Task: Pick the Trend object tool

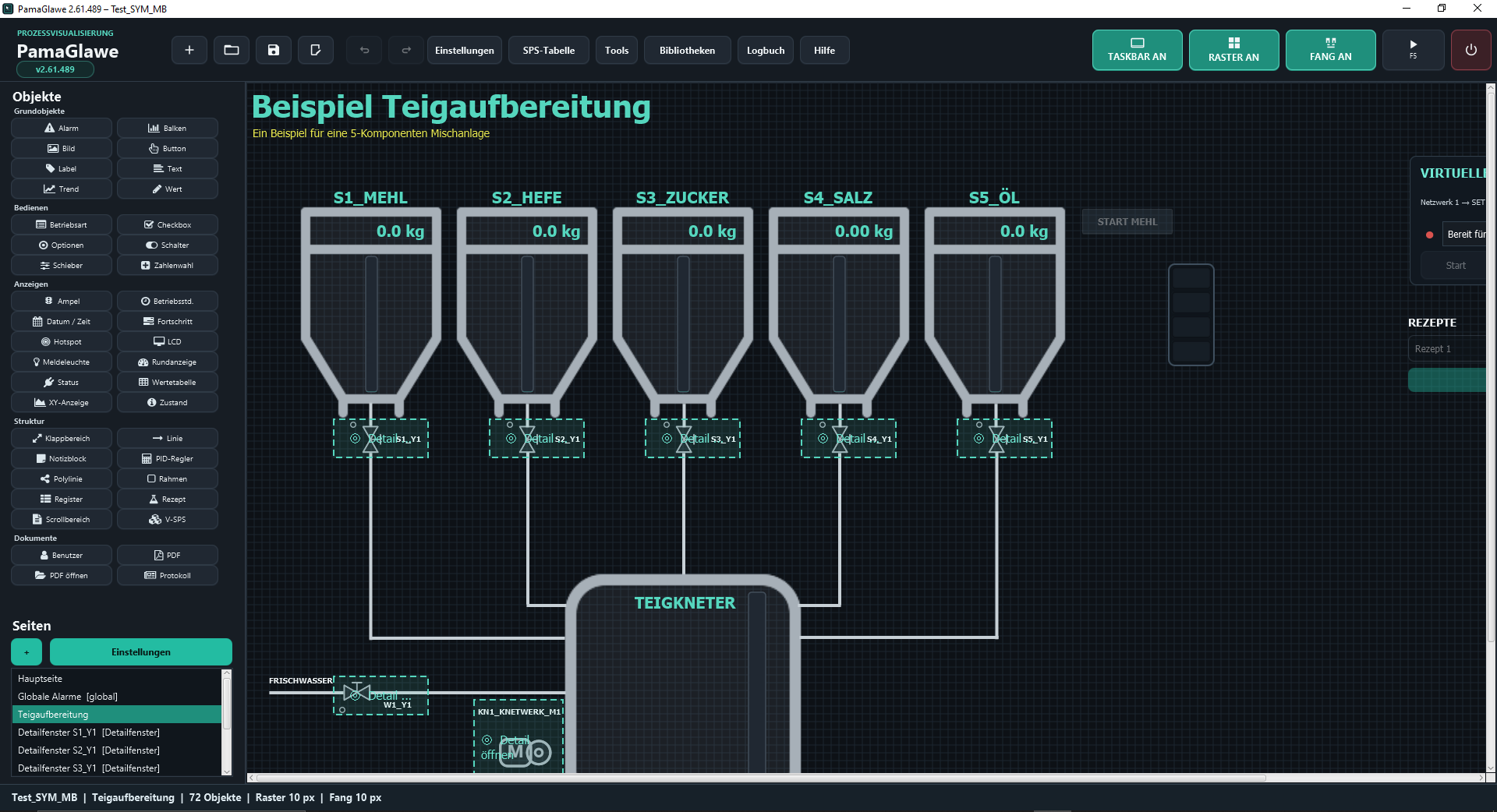Action: tap(62, 189)
